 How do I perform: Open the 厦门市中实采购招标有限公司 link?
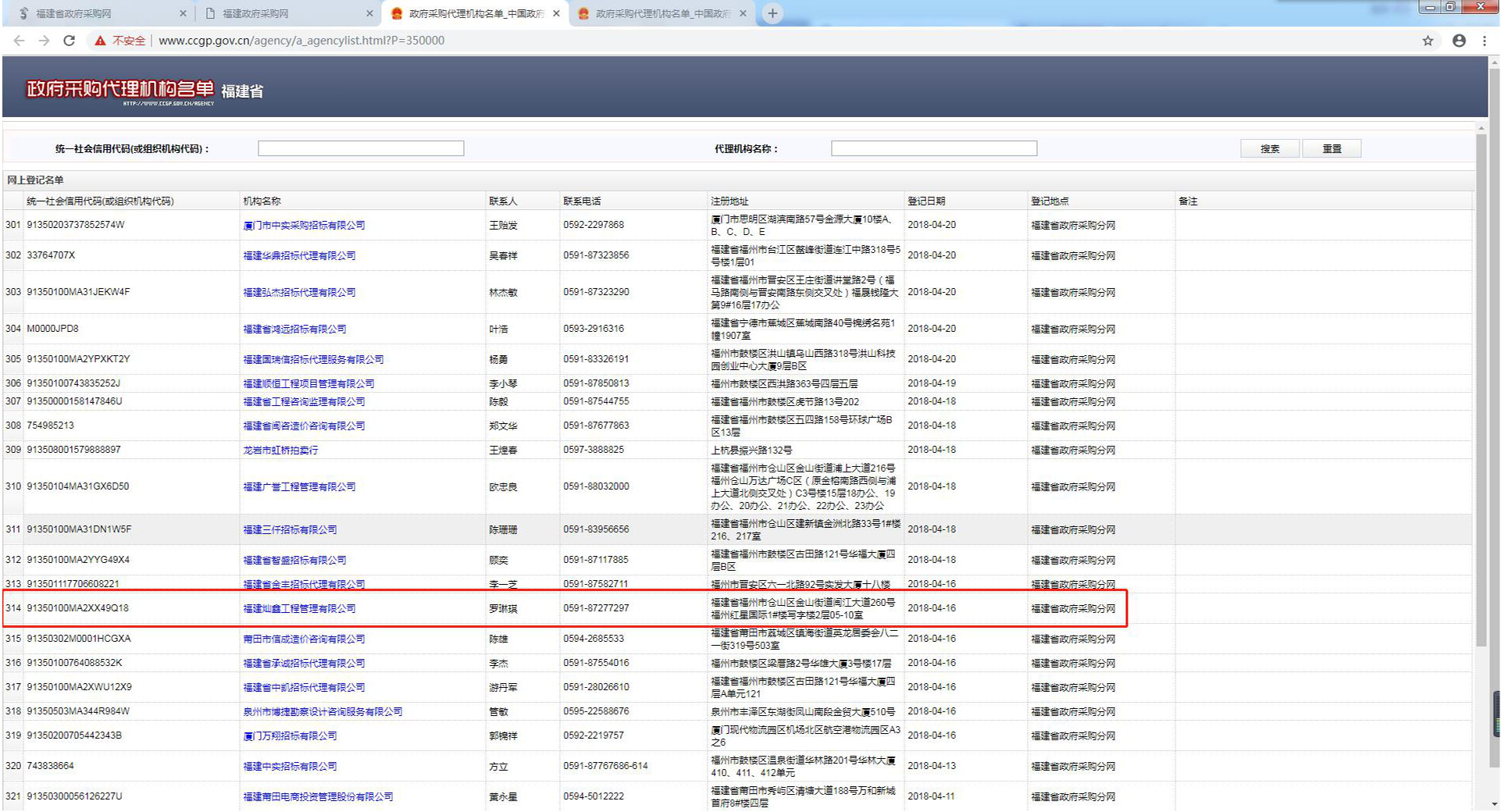304,225
